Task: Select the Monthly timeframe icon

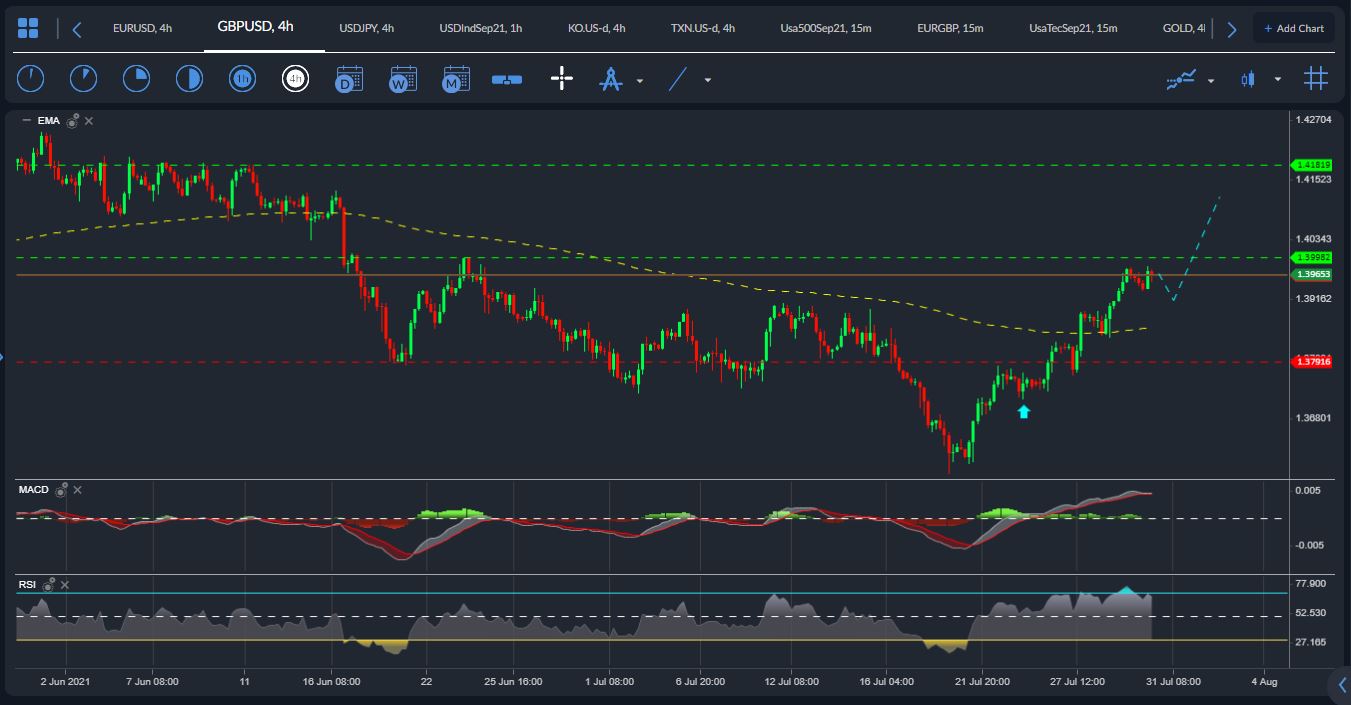Action: (x=455, y=78)
